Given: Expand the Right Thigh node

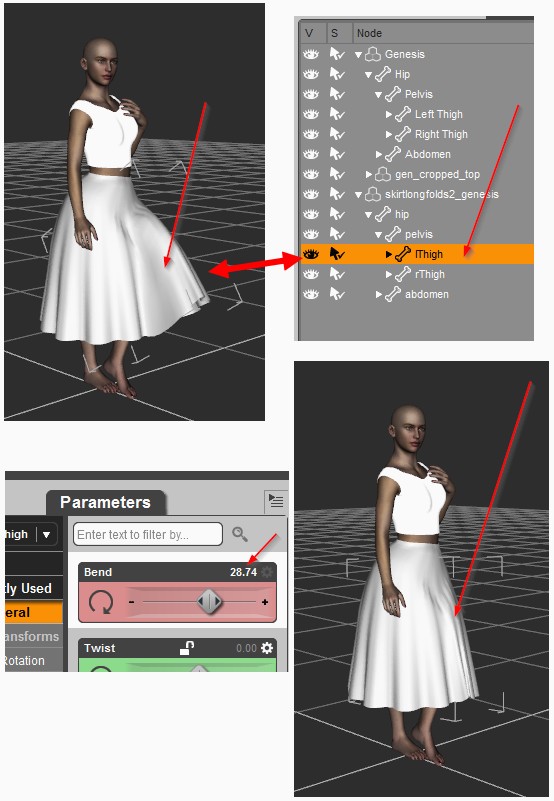Looking at the screenshot, I should click(388, 134).
